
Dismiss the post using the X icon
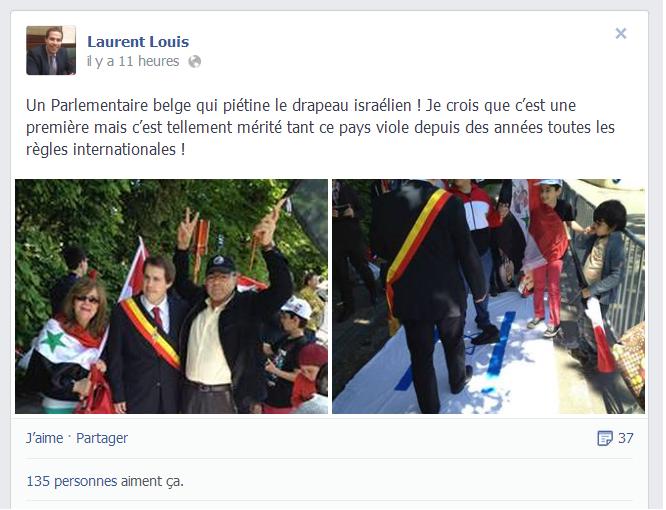point(621,33)
